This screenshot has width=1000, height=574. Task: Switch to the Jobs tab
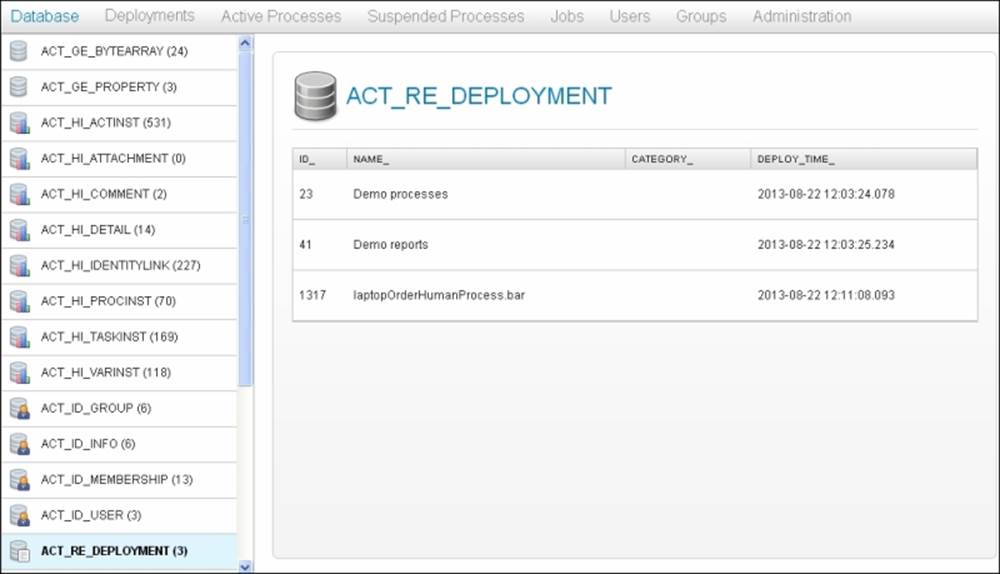pos(567,16)
